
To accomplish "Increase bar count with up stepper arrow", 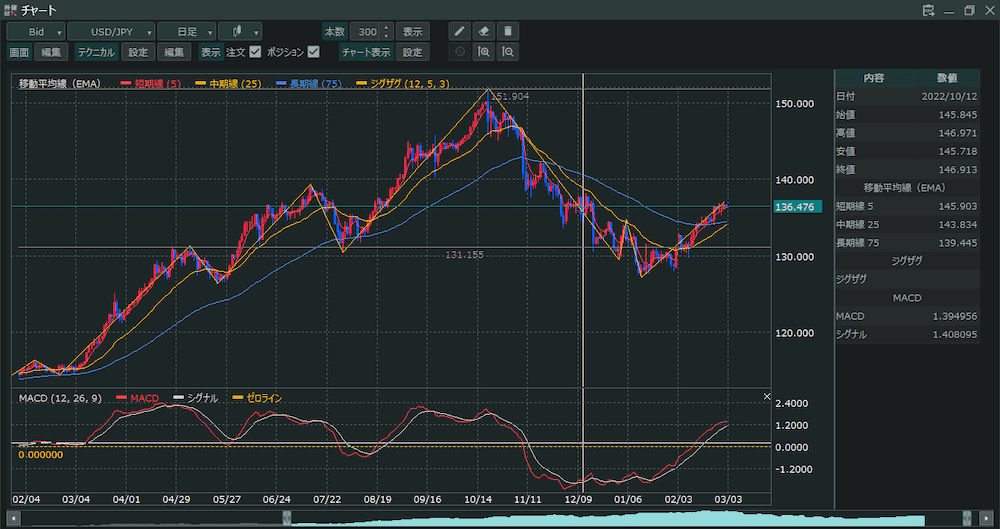I will point(386,27).
